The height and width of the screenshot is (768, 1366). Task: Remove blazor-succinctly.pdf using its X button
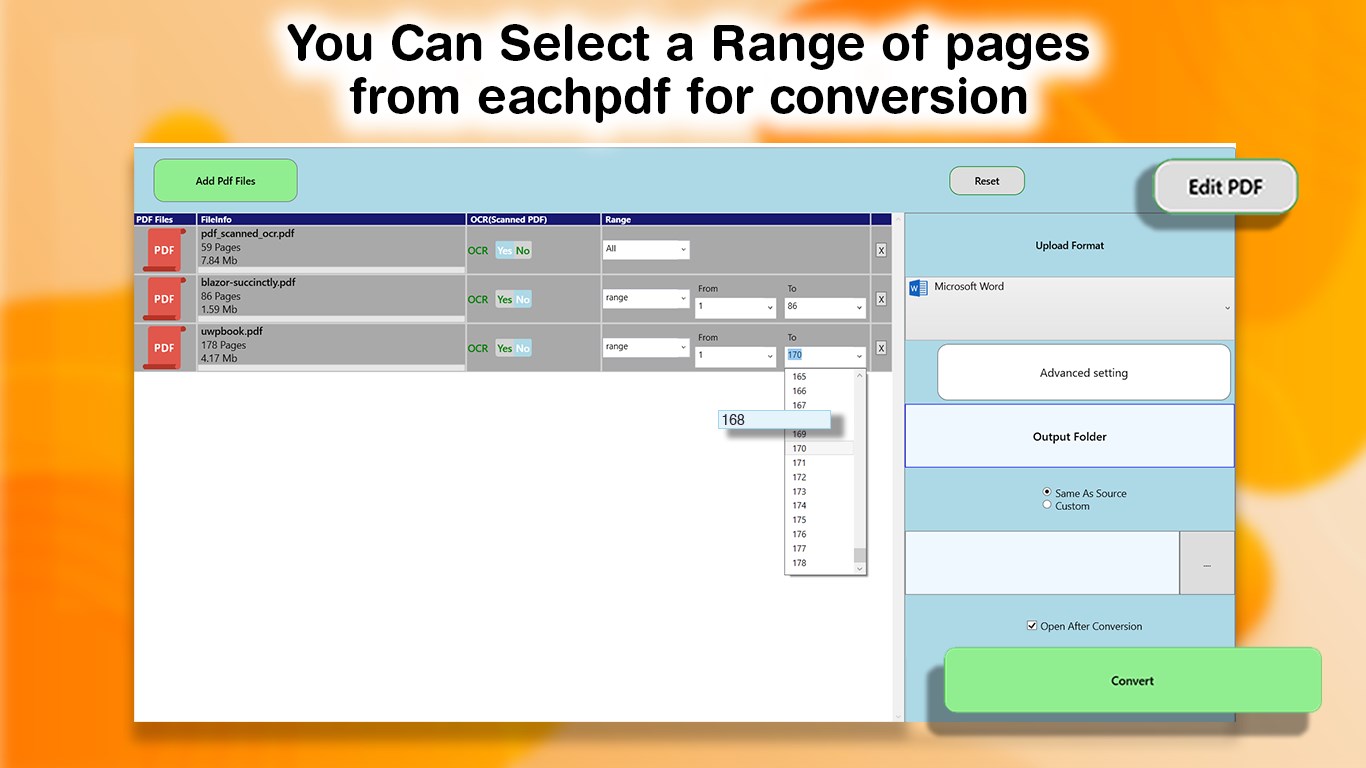(x=881, y=298)
